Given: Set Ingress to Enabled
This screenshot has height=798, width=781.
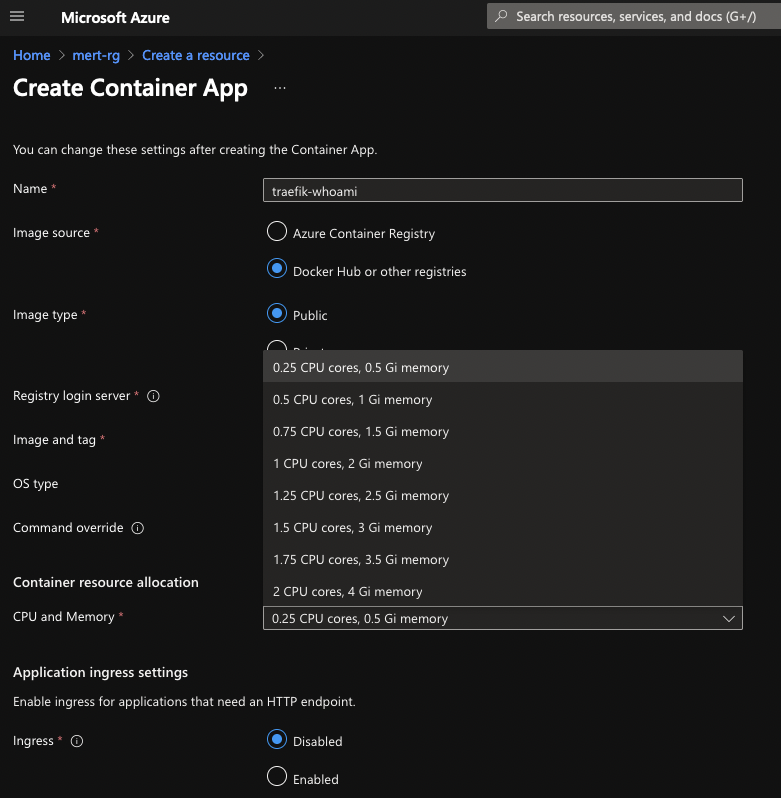Looking at the screenshot, I should [x=277, y=777].
